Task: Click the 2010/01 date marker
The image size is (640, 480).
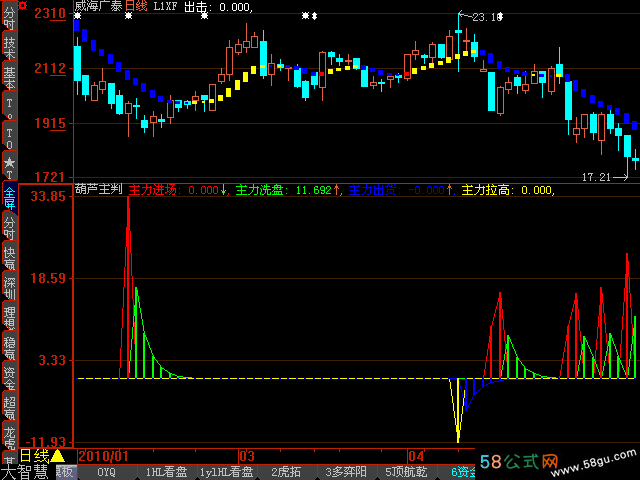Action: tap(103, 456)
